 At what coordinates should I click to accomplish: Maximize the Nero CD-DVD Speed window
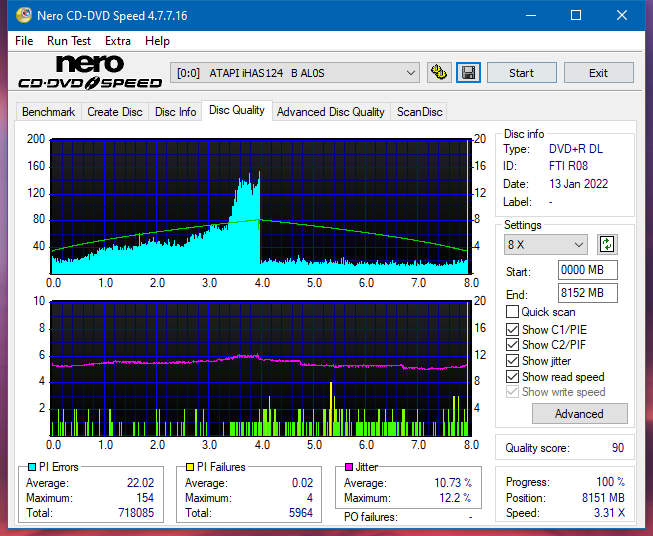point(576,15)
